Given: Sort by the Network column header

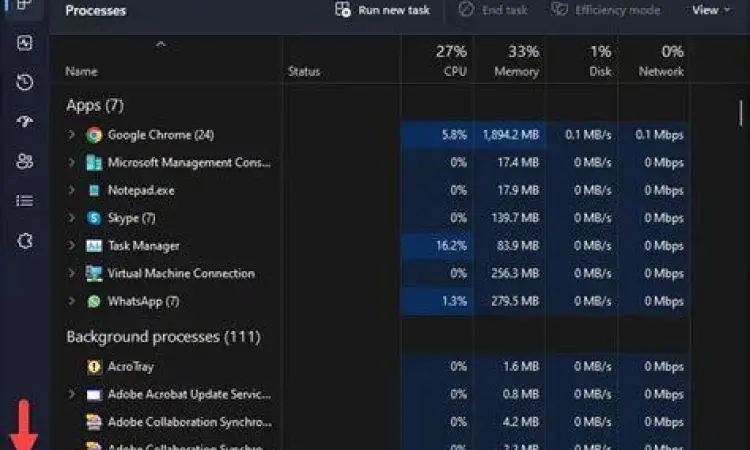Looking at the screenshot, I should click(x=661, y=61).
